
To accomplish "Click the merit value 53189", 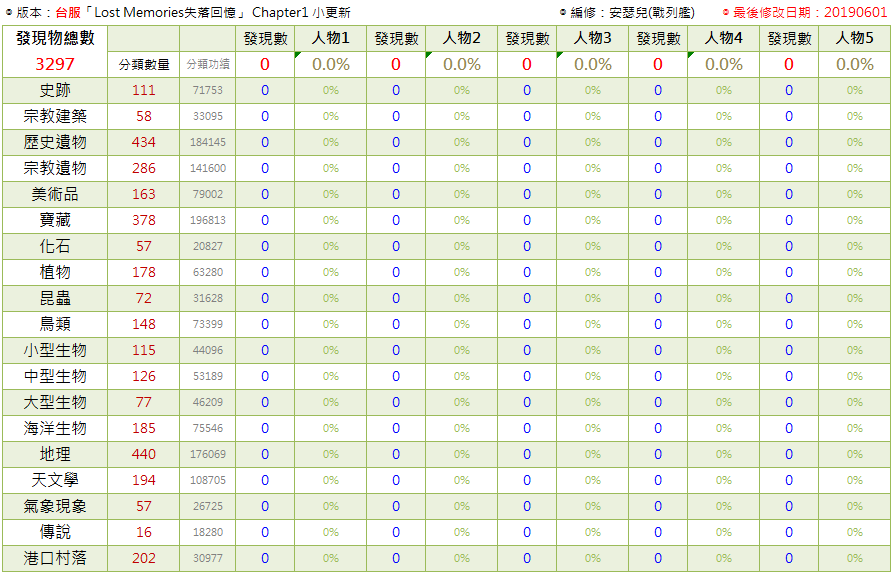I will (208, 376).
